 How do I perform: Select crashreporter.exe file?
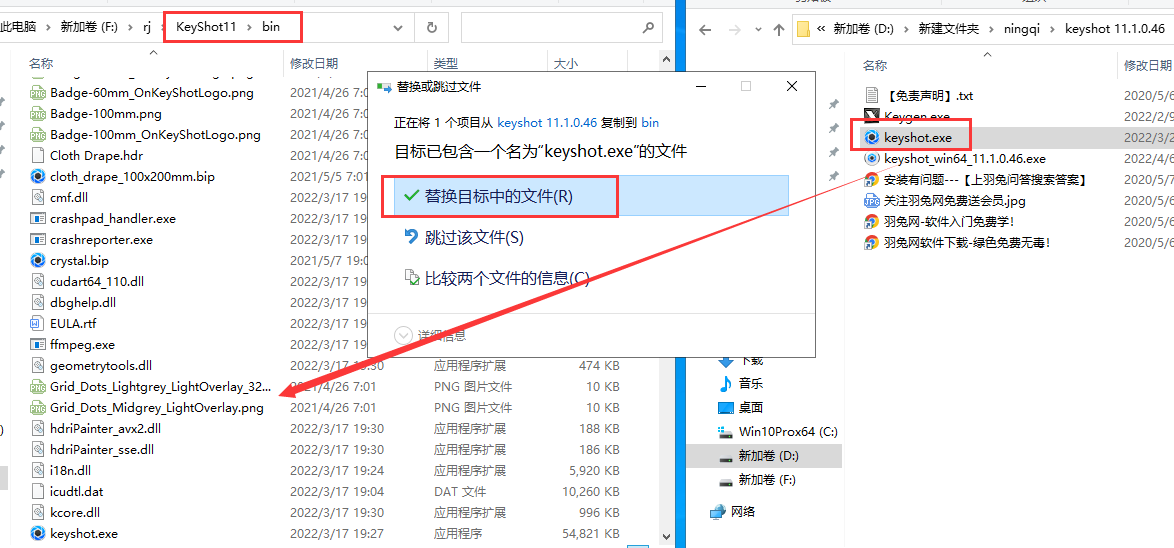101,240
